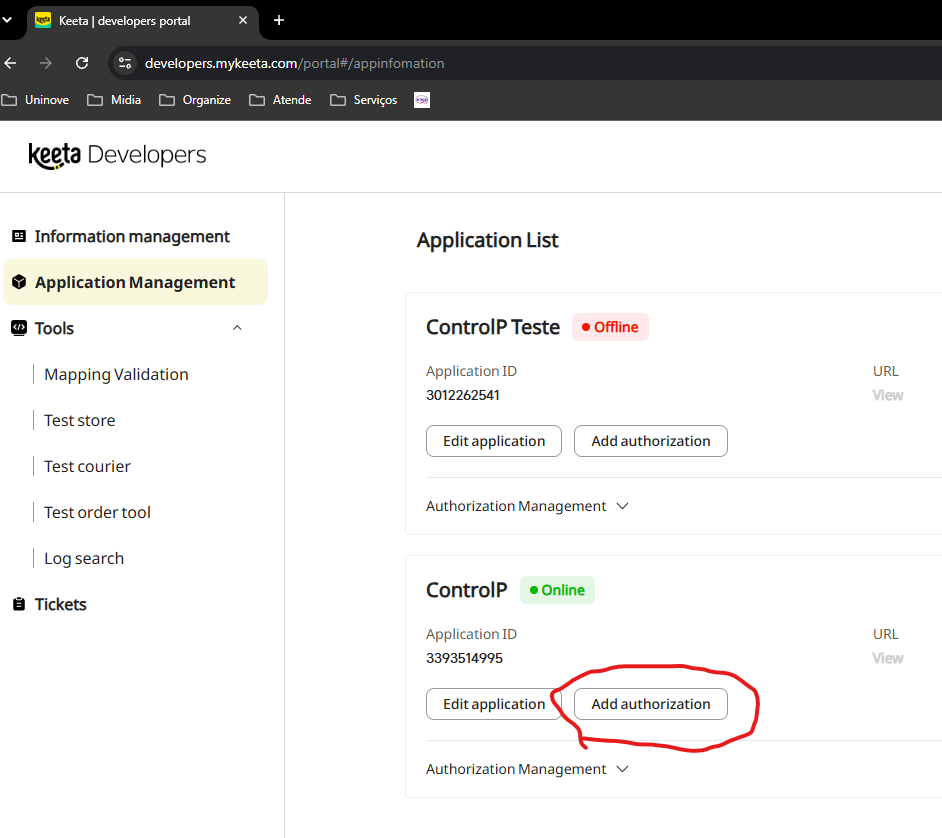Click the browser address bar URL
Viewport: 942px width, 838px height.
click(294, 63)
